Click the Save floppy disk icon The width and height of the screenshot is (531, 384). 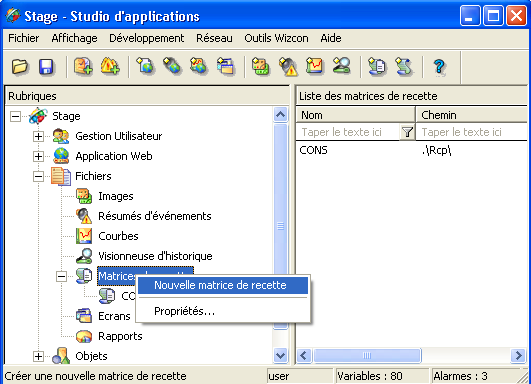tap(46, 66)
